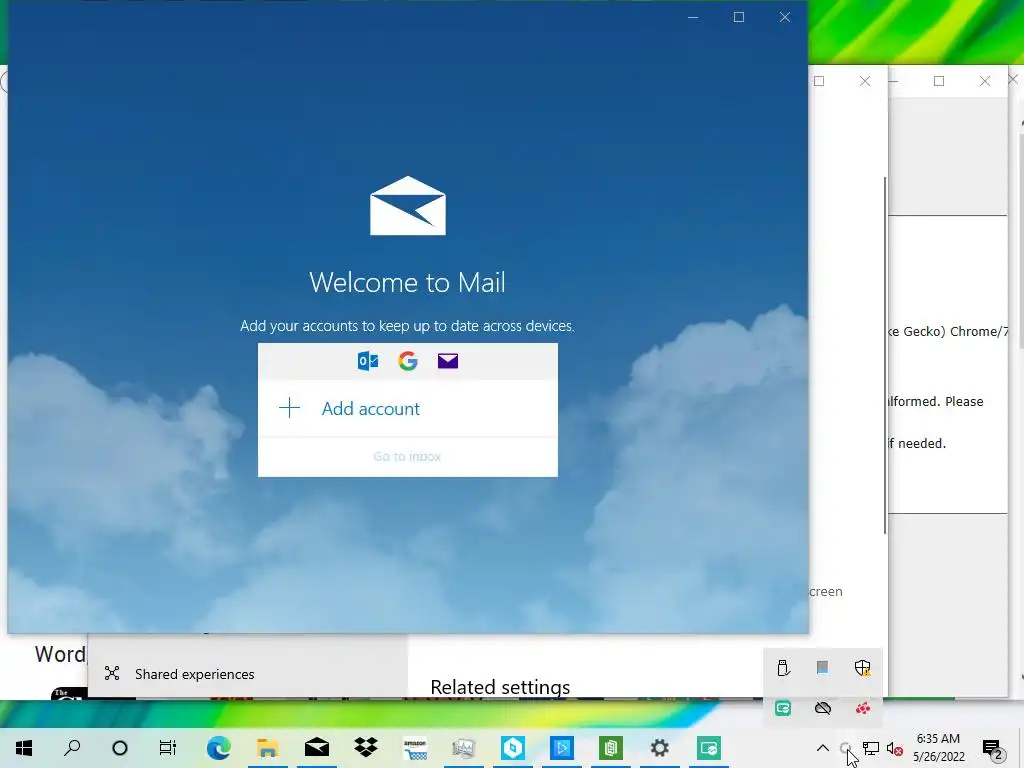
Task: Open Cortana from the taskbar
Action: point(120,748)
